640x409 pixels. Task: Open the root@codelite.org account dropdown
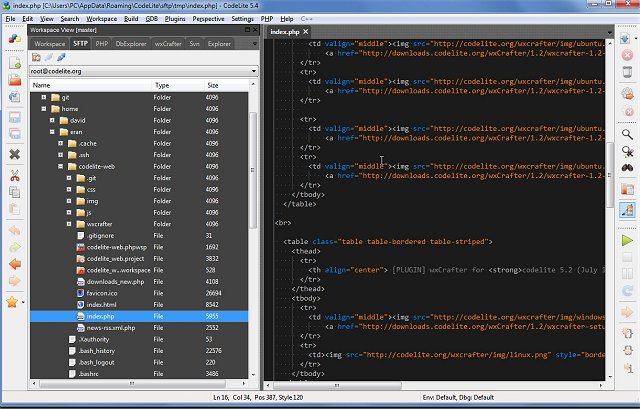(252, 71)
